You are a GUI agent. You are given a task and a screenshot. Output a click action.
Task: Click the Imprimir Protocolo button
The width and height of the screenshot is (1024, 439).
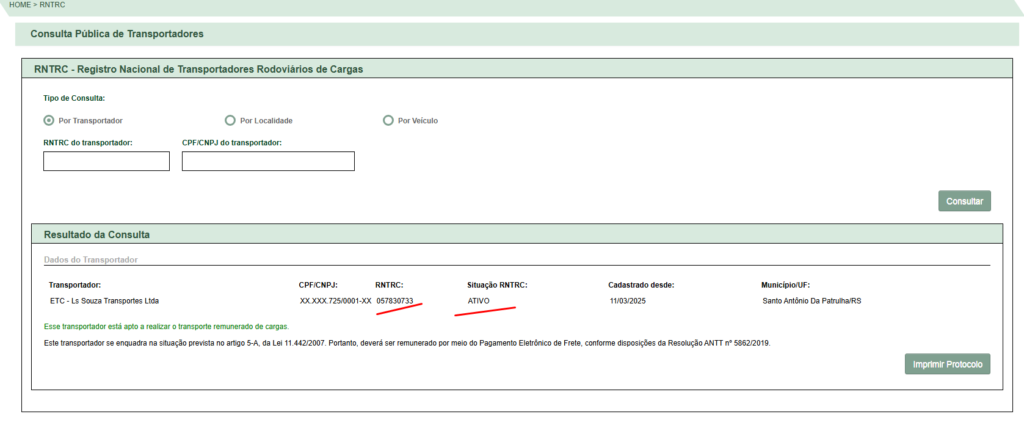(x=947, y=364)
